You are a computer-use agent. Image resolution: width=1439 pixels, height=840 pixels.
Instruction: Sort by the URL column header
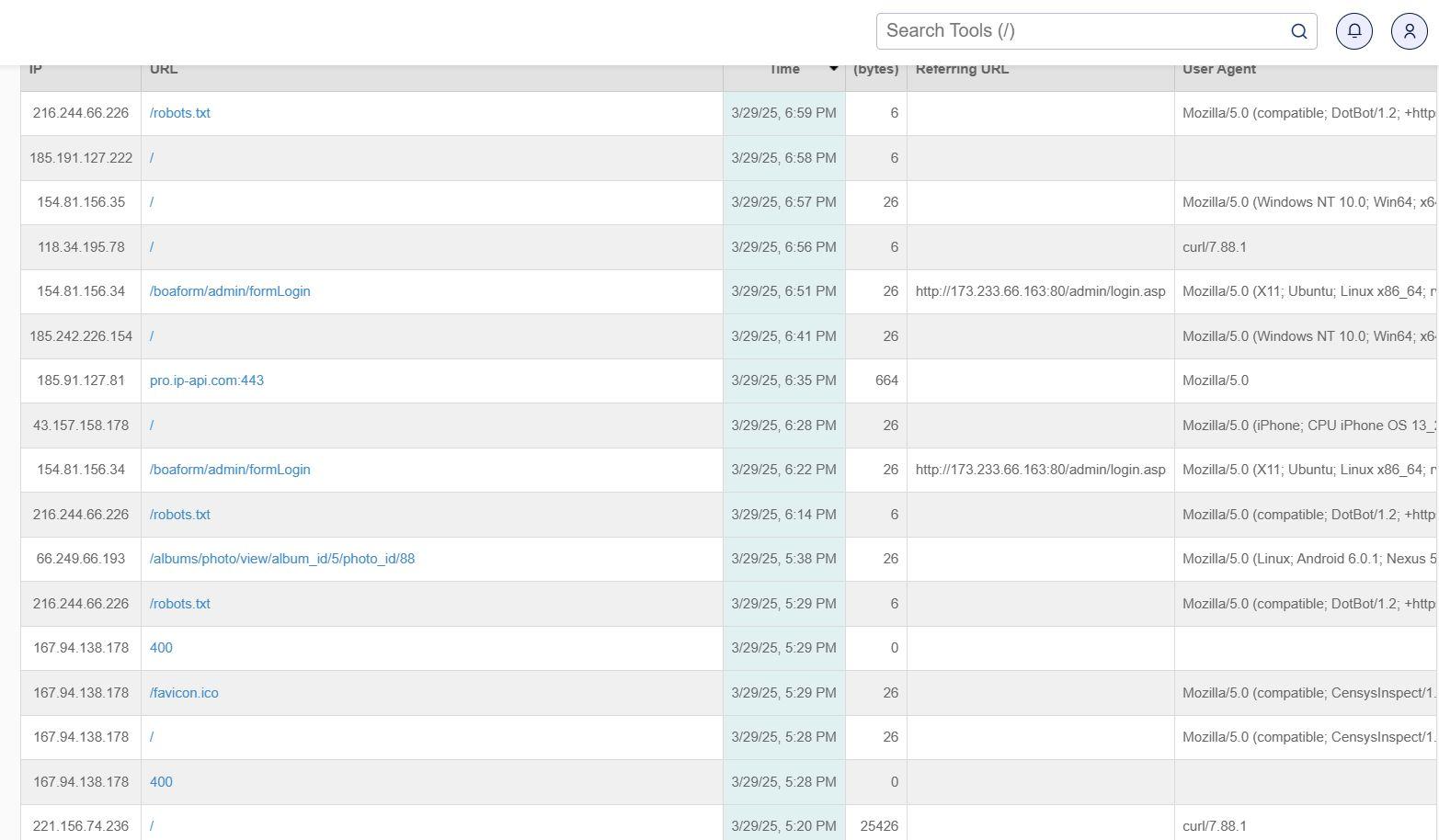point(164,69)
